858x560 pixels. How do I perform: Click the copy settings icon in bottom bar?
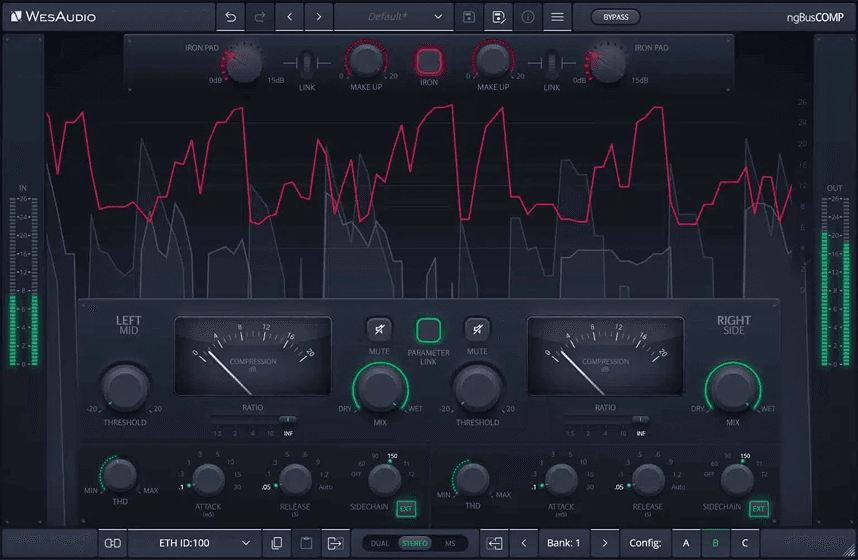click(277, 543)
